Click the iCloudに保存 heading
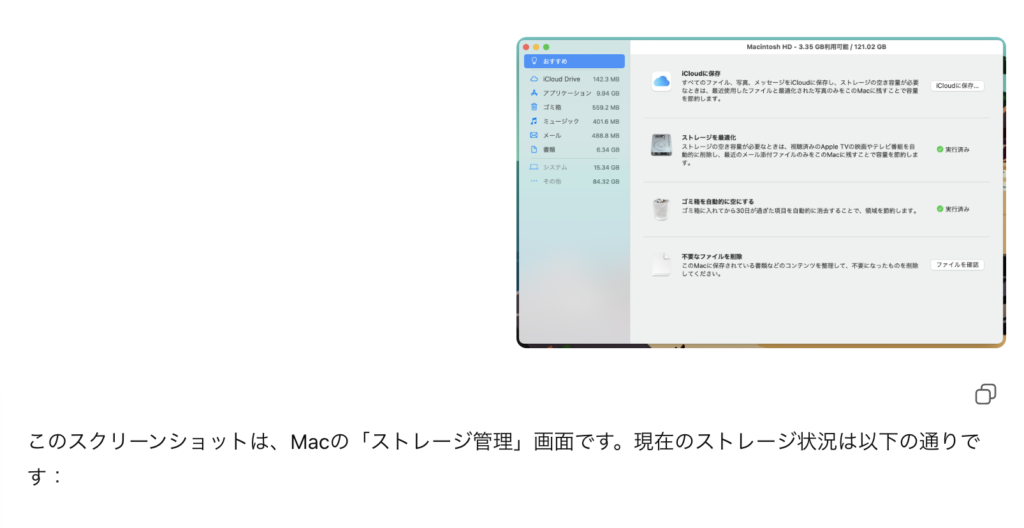 click(701, 74)
